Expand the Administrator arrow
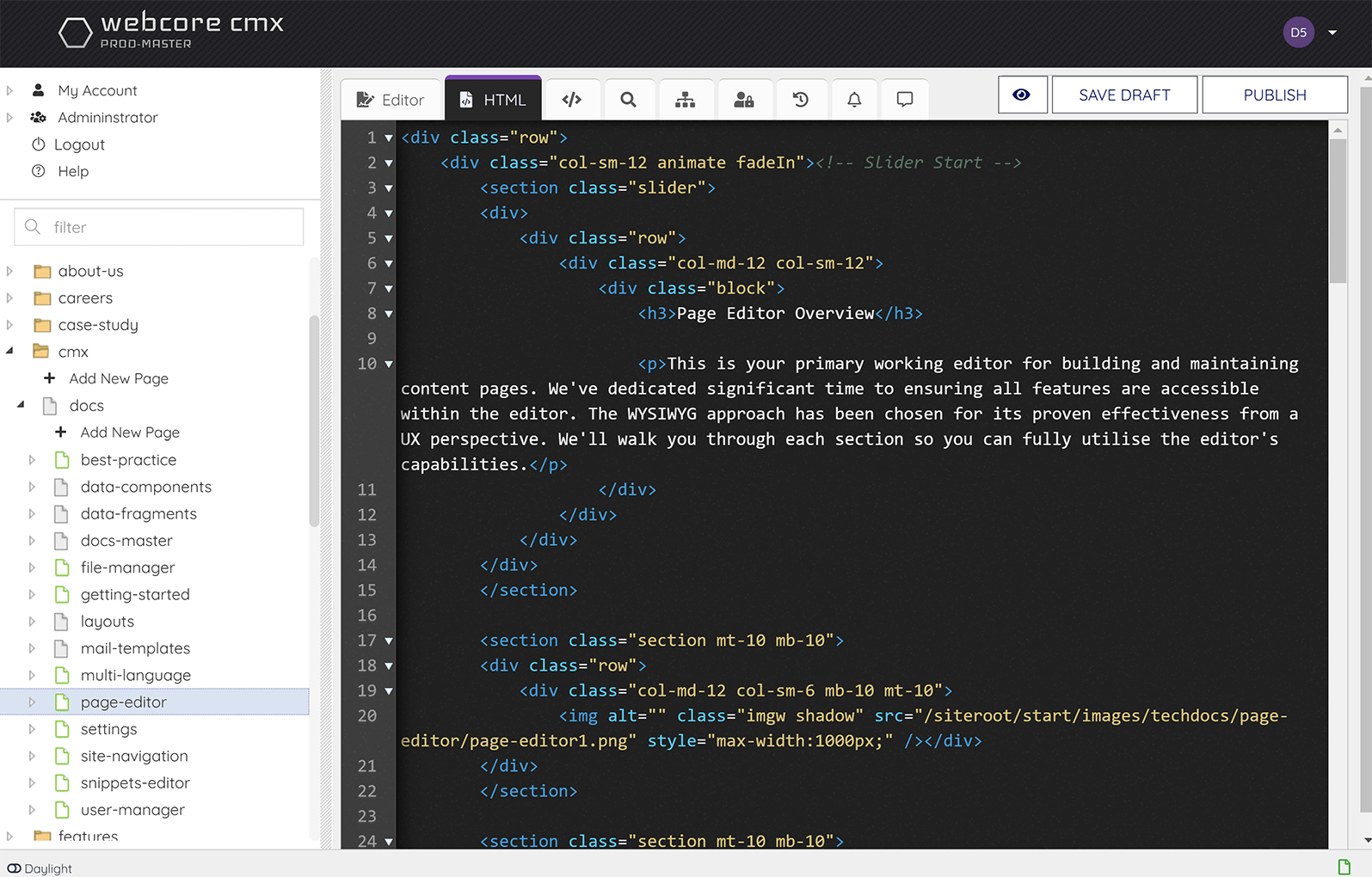The height and width of the screenshot is (877, 1372). (x=10, y=117)
